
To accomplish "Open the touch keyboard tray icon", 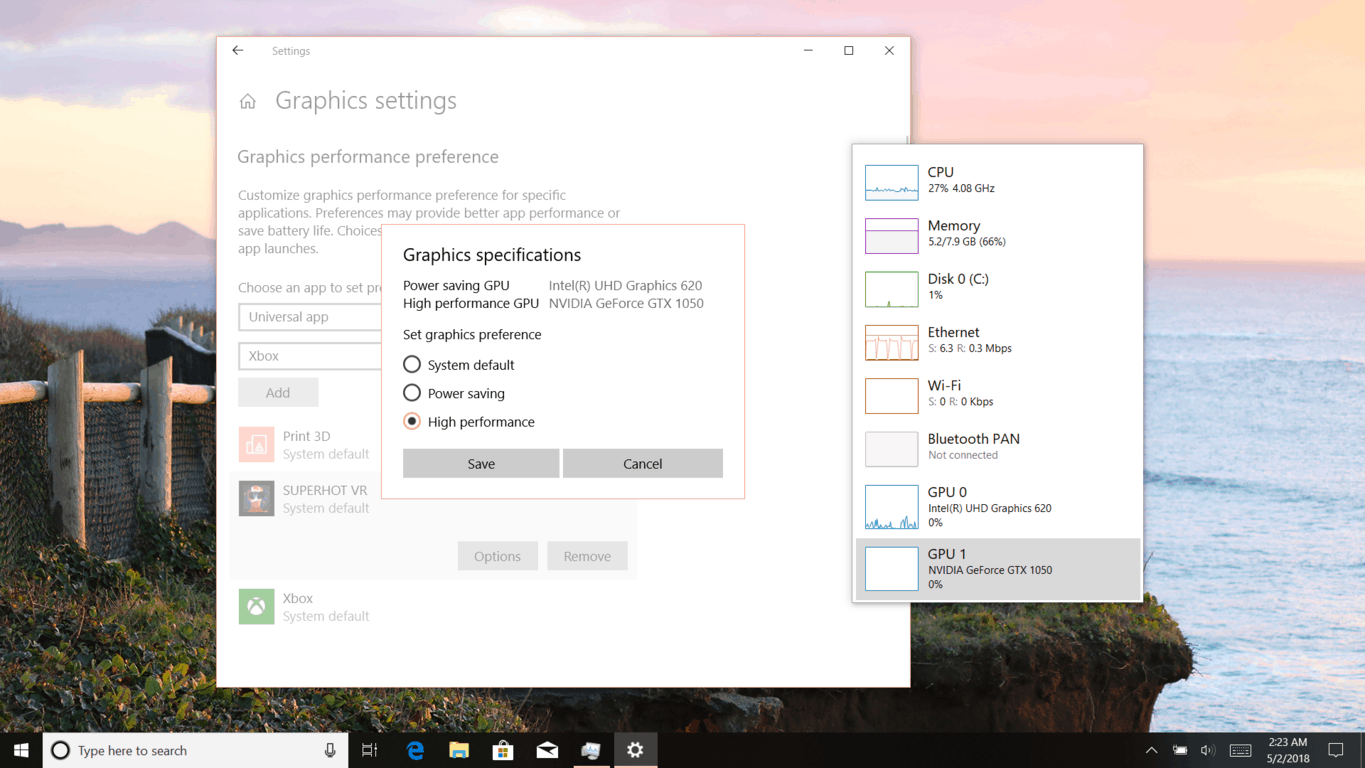I will pyautogui.click(x=1240, y=750).
